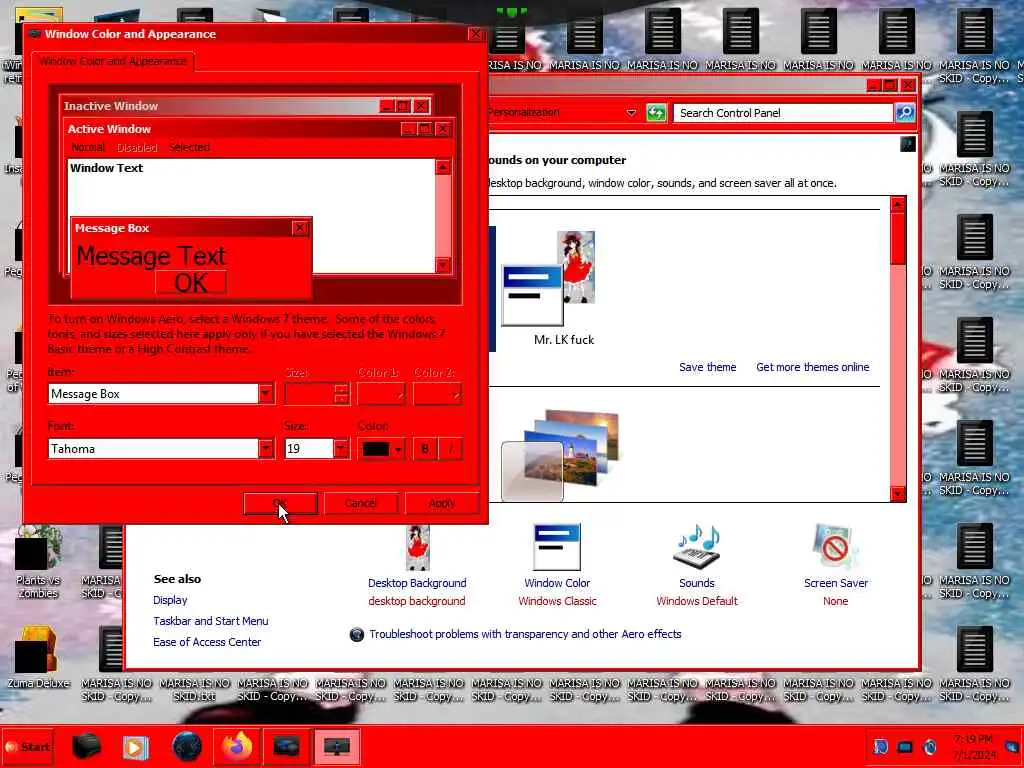The image size is (1024, 768).
Task: Open the media player taskbar icon
Action: coord(136,746)
